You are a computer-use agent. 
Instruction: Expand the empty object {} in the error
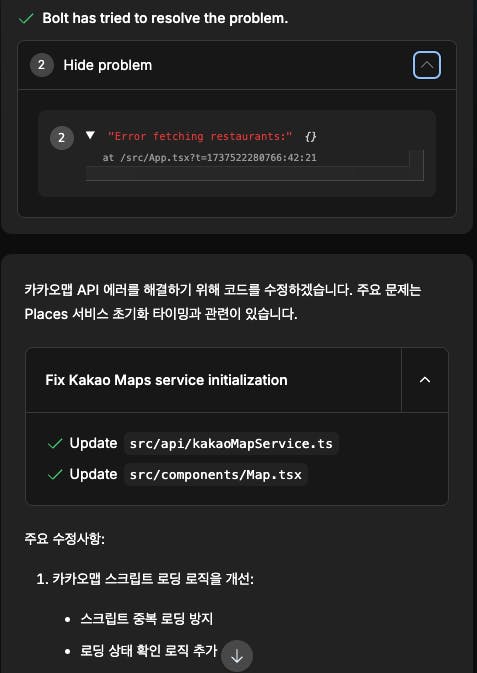tap(310, 136)
